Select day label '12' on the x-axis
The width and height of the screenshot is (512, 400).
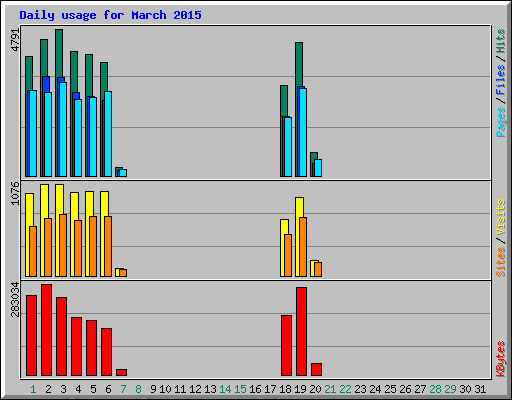point(195,389)
